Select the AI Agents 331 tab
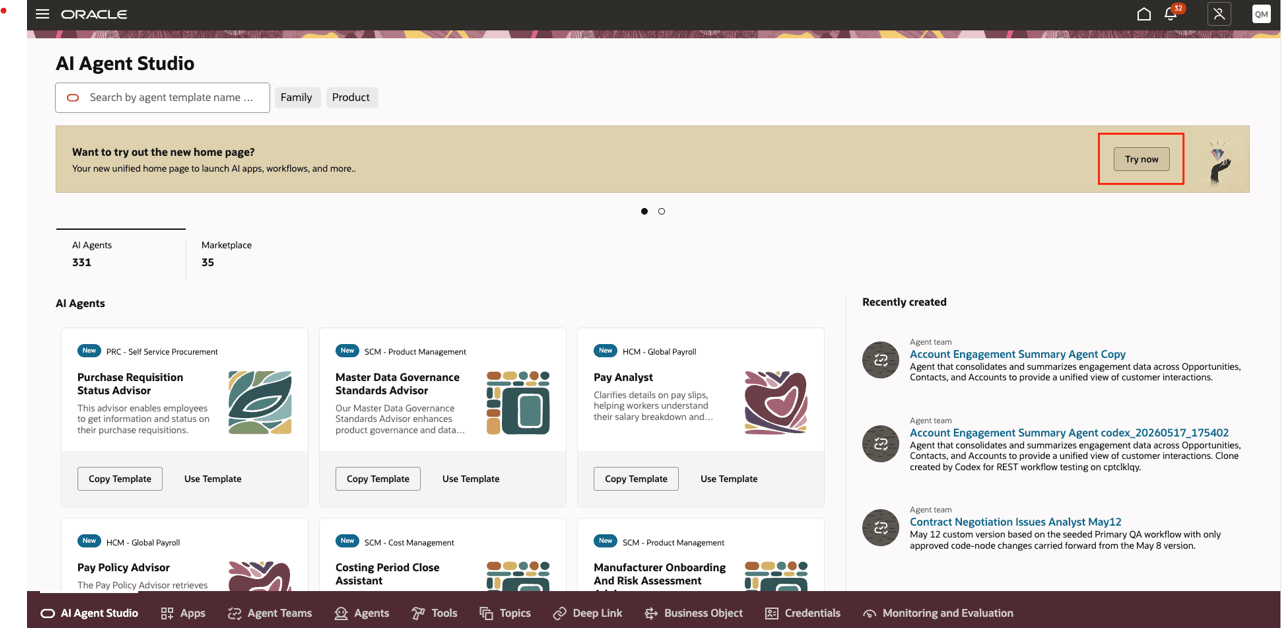The width and height of the screenshot is (1282, 628). 121,254
